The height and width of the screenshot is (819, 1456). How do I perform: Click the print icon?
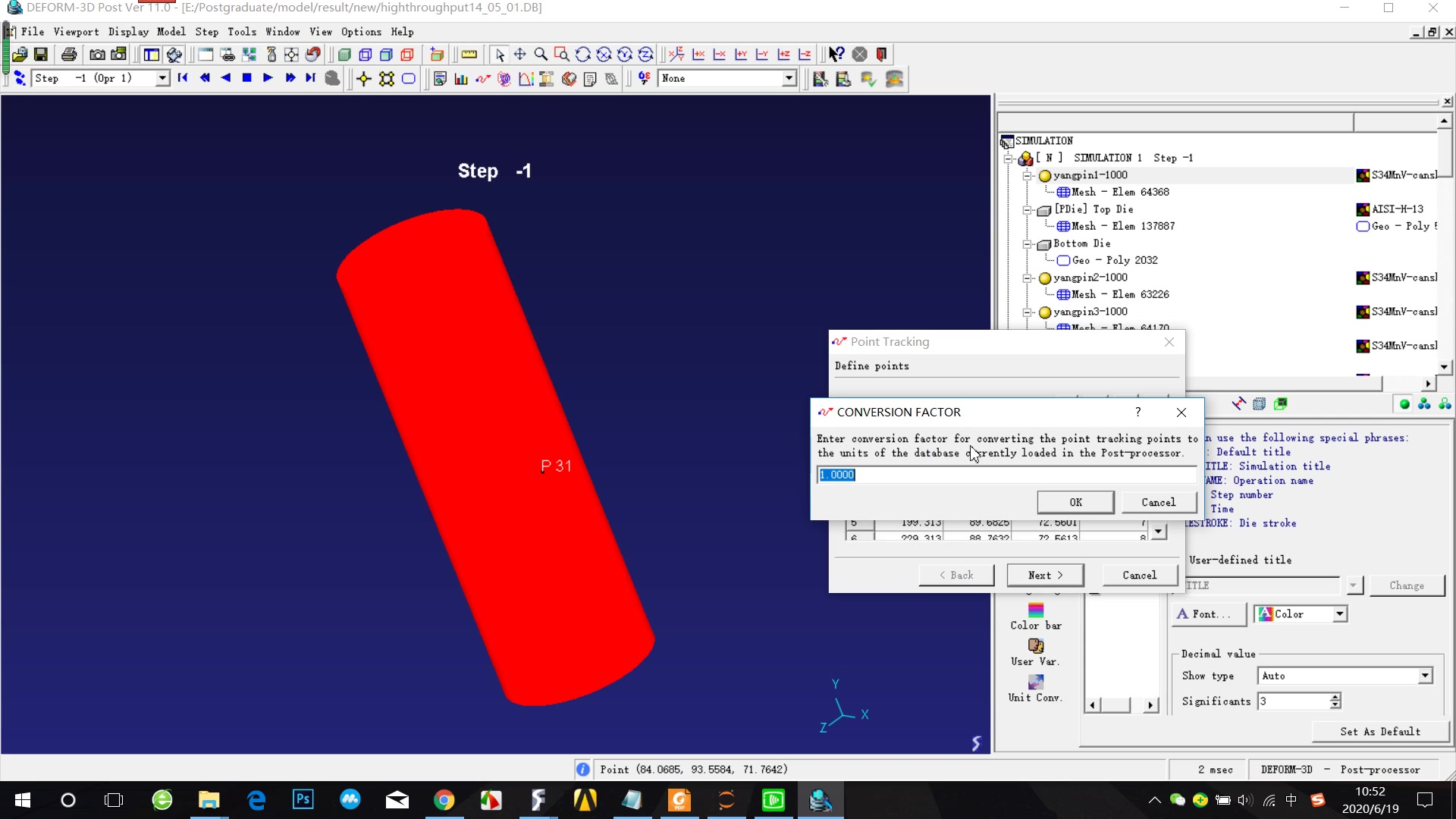[x=69, y=55]
